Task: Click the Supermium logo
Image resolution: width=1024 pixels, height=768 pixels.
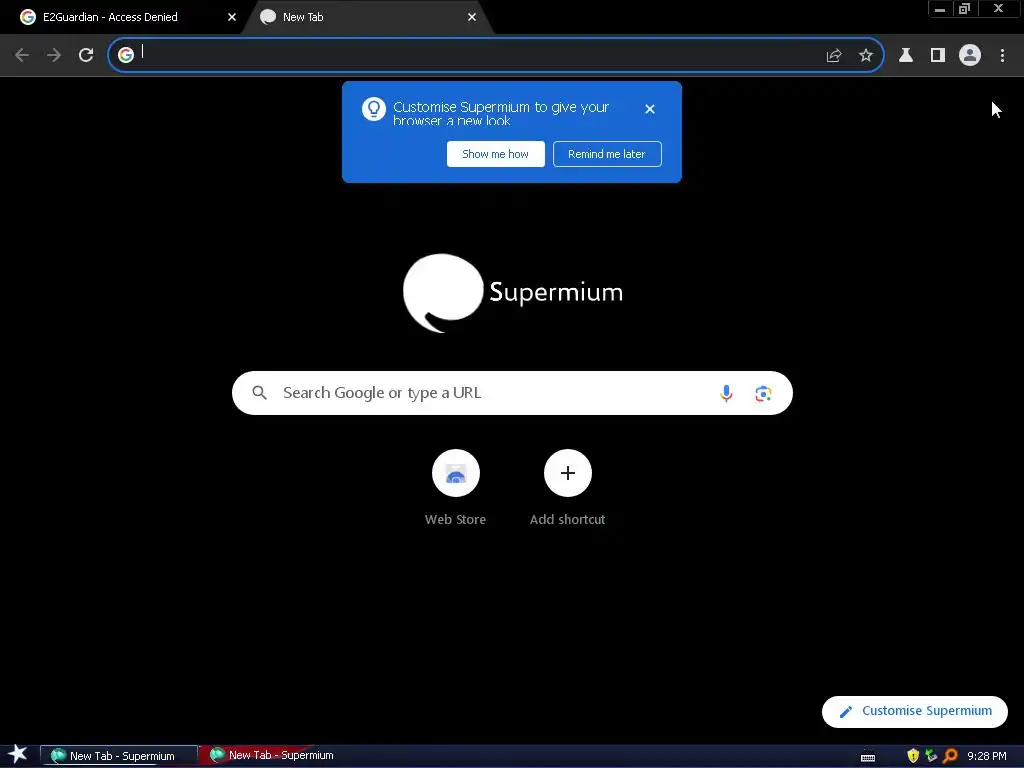Action: point(513,293)
